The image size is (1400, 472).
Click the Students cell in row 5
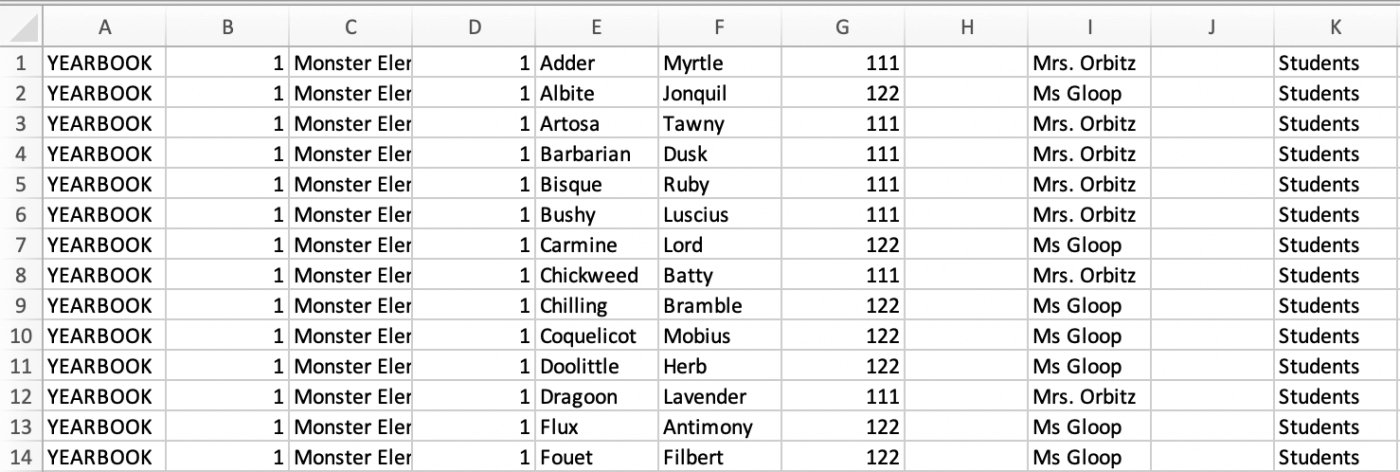click(1337, 185)
